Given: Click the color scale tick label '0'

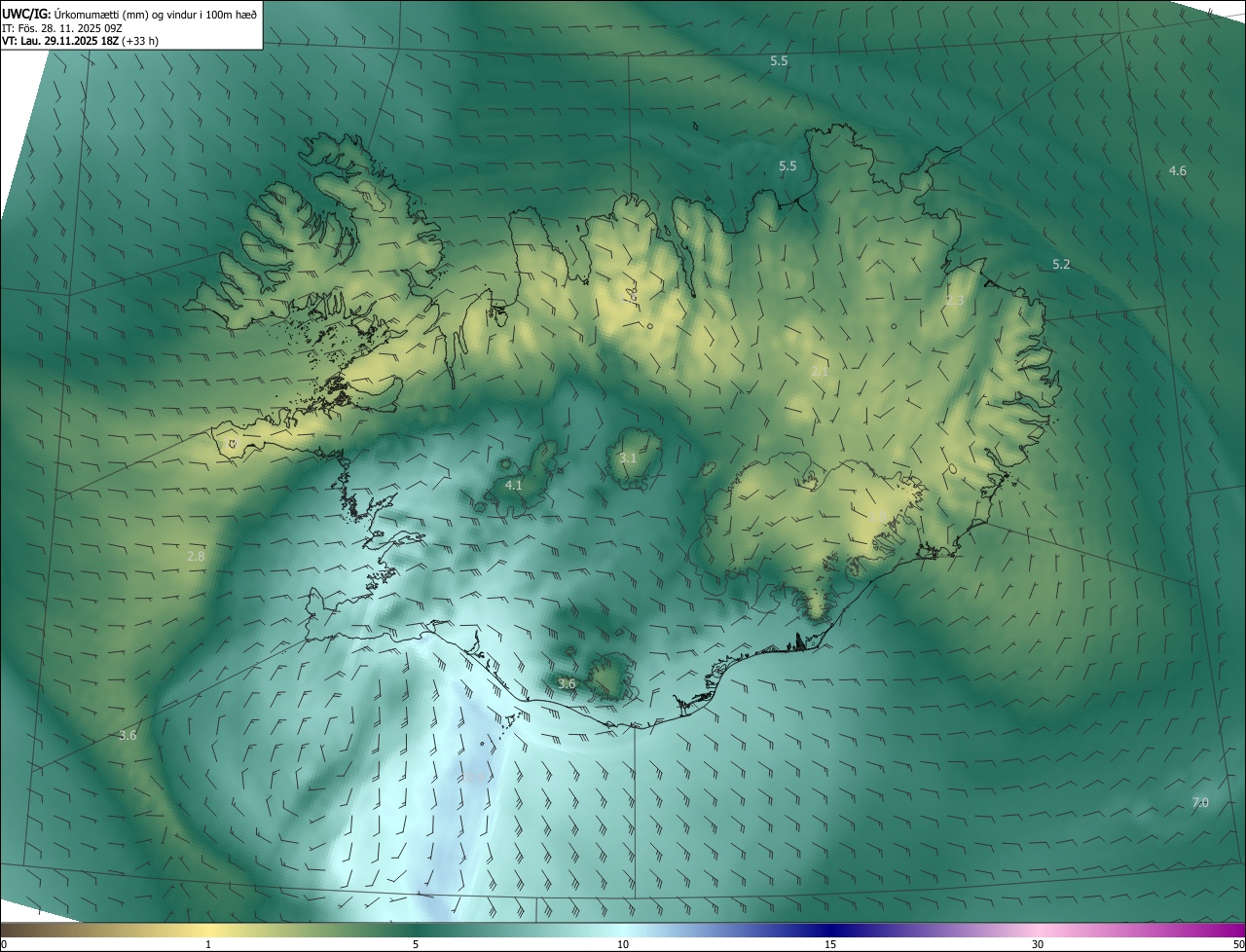Looking at the screenshot, I should tap(4, 944).
